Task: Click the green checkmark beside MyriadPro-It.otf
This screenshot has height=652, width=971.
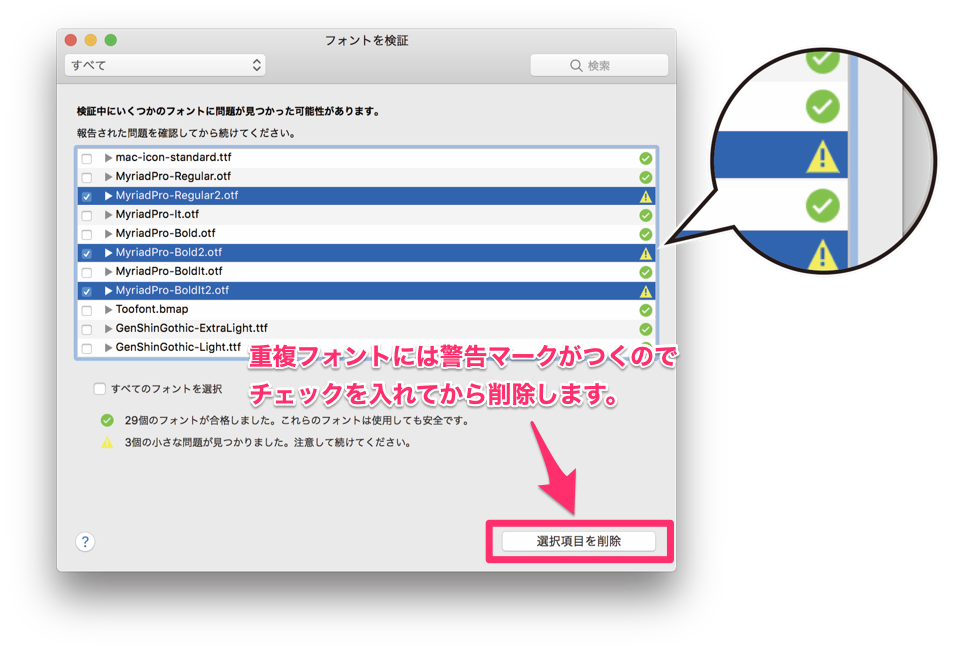Action: pyautogui.click(x=645, y=214)
